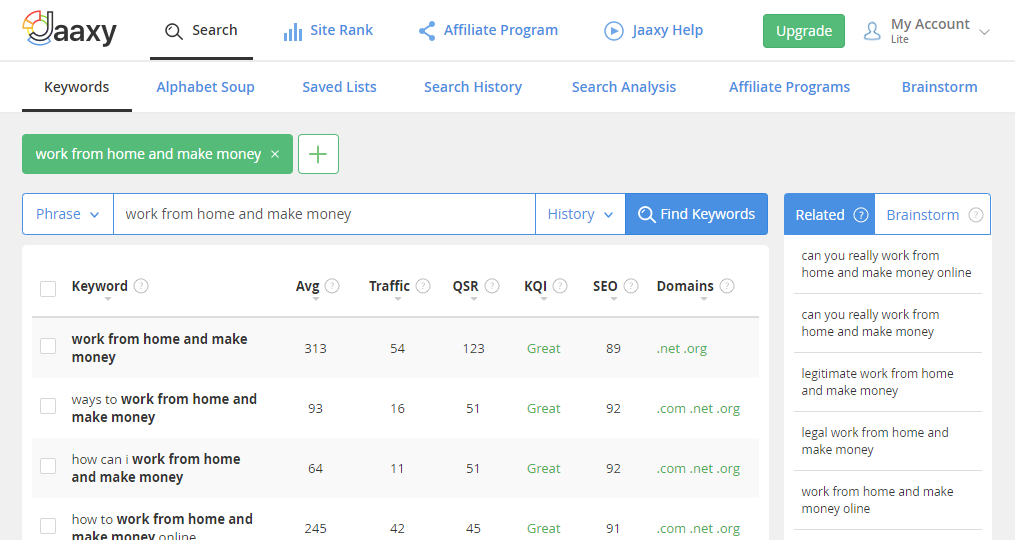The width and height of the screenshot is (1015, 540).
Task: Click the '.net .org' domains in first row
Action: click(682, 348)
